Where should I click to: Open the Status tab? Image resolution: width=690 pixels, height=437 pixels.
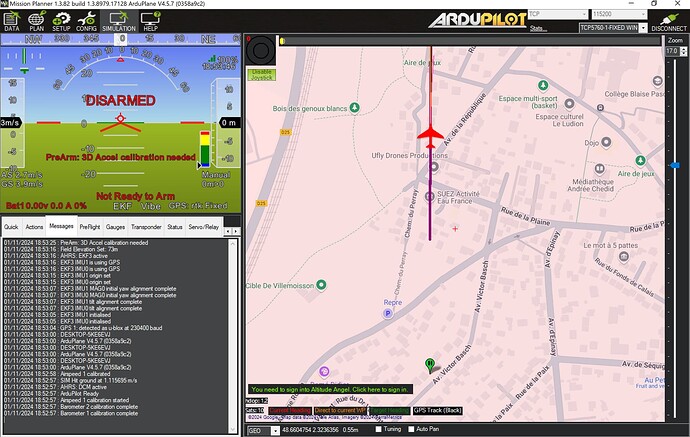coord(175,227)
